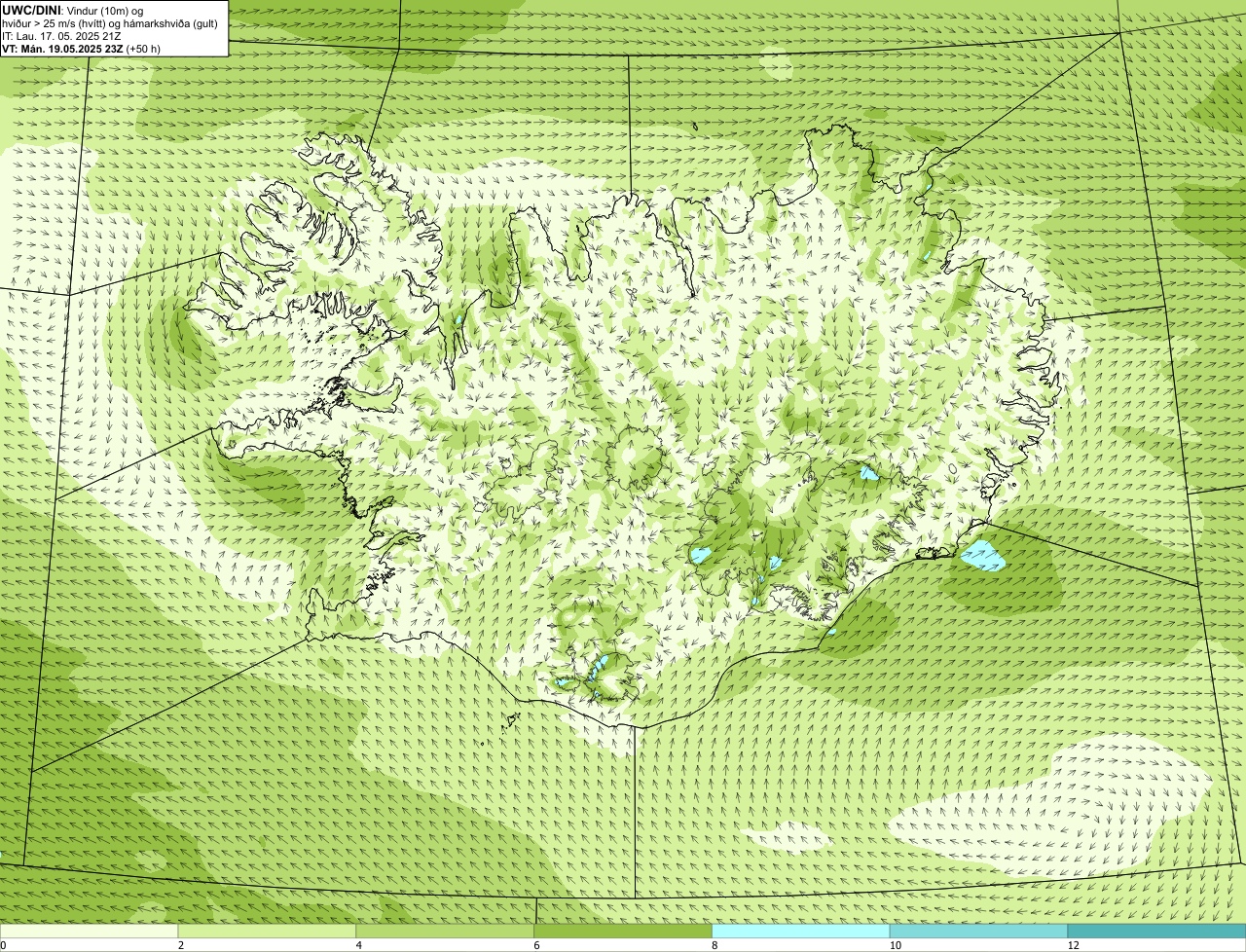
Task: Pick the 6–8 m/s dark green legend swatch
Action: pyautogui.click(x=623, y=931)
